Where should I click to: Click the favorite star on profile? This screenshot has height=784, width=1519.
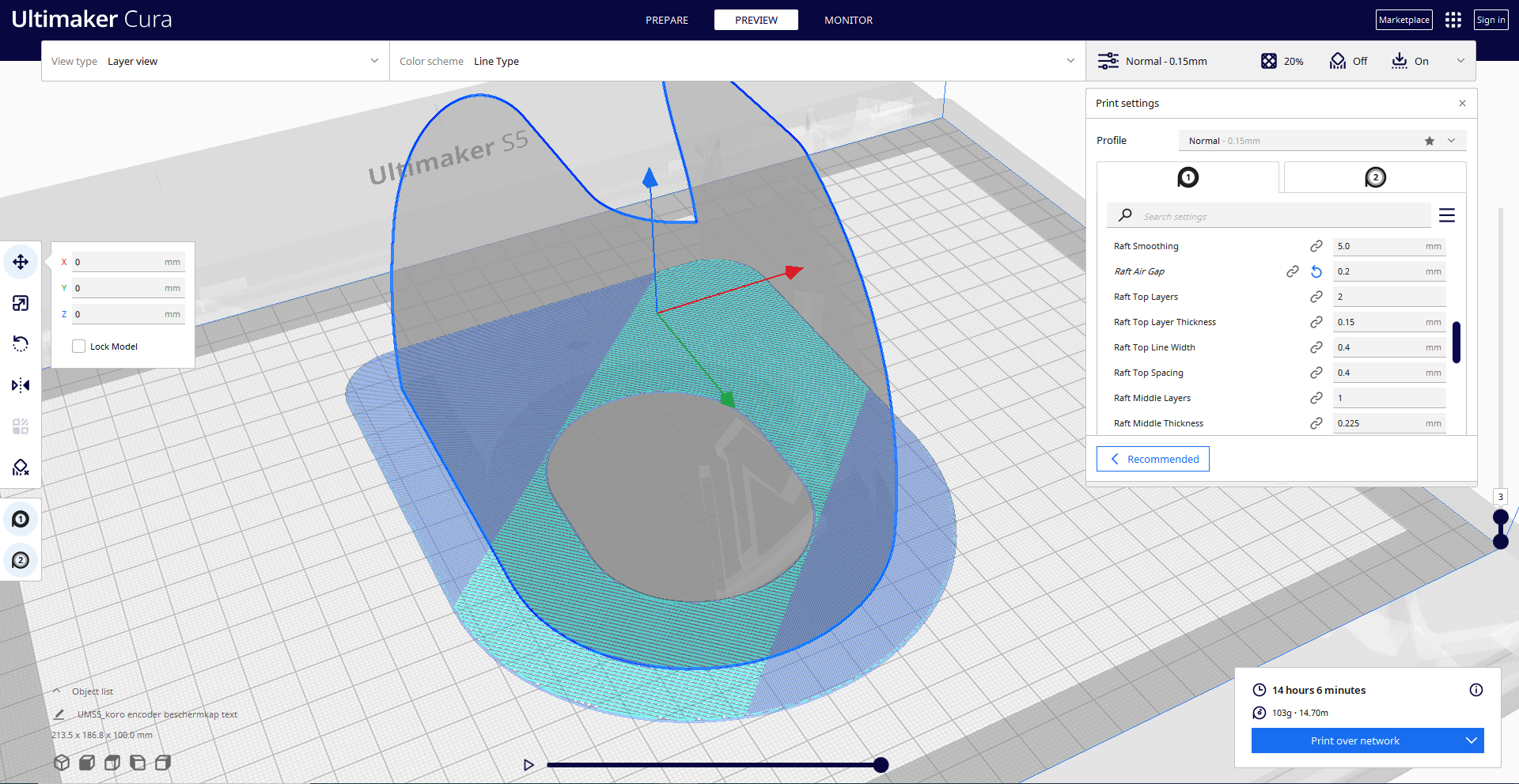tap(1430, 141)
